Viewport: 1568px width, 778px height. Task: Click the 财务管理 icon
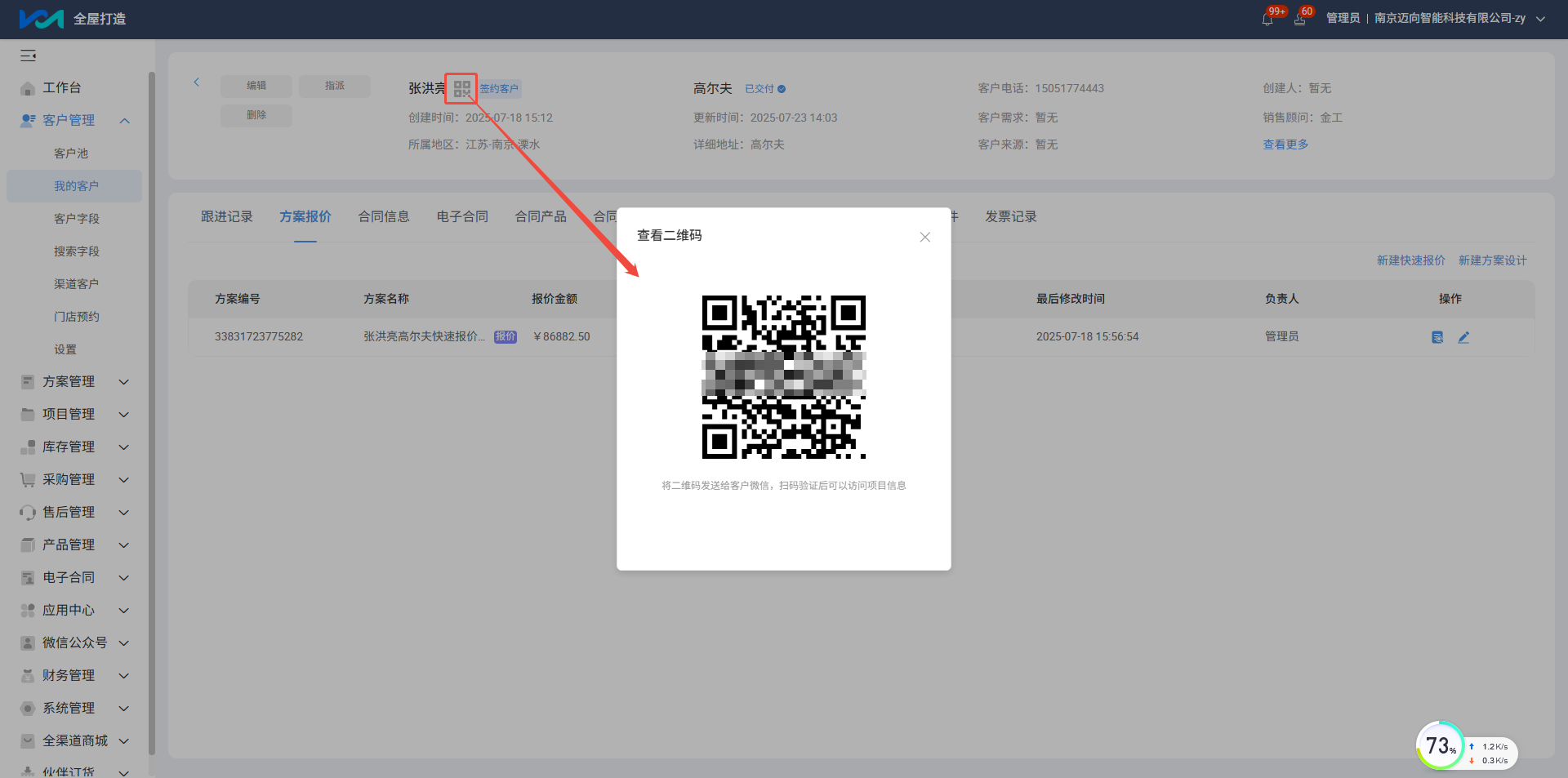pyautogui.click(x=28, y=676)
